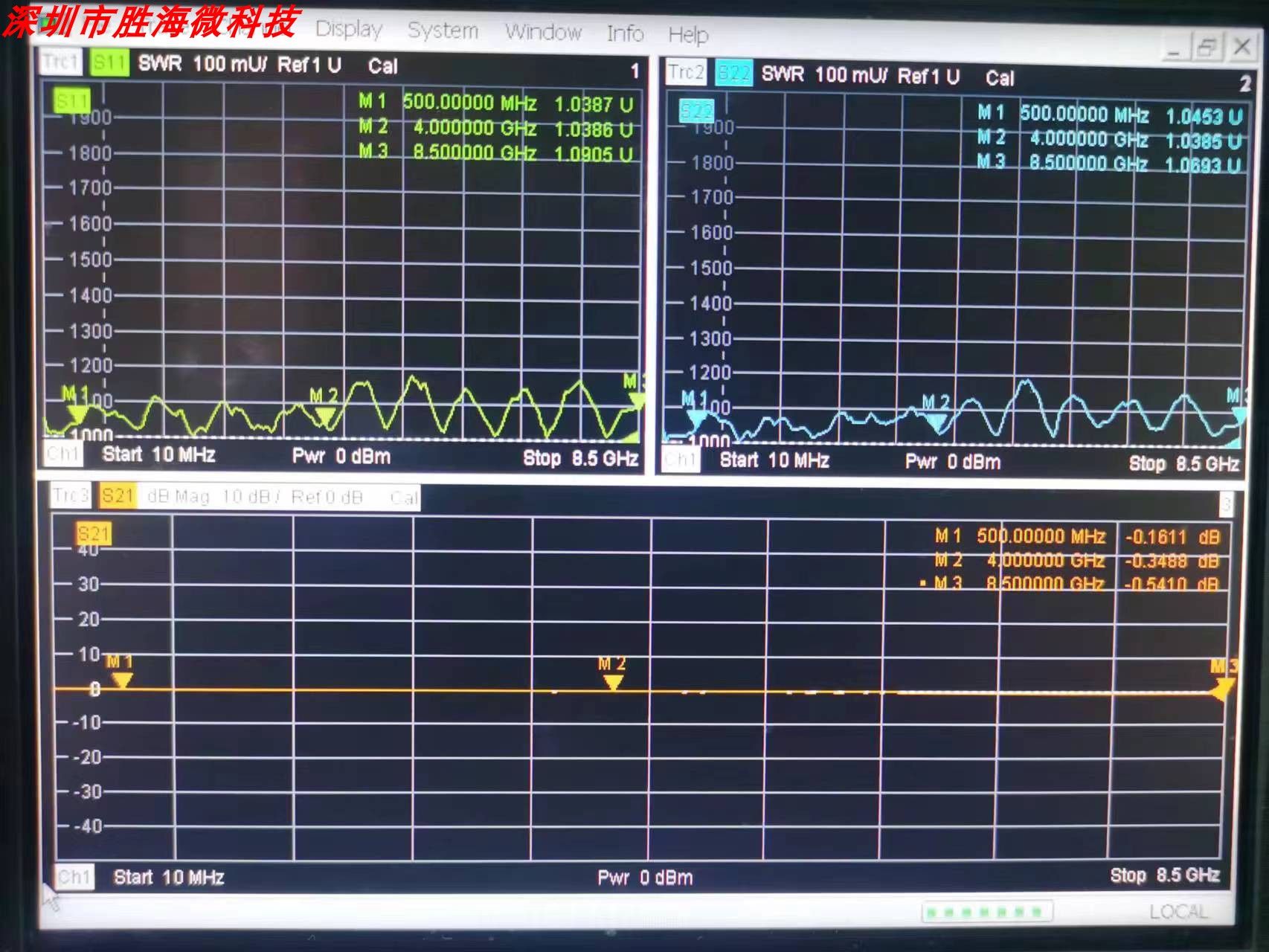The height and width of the screenshot is (952, 1269).
Task: Click the orange S21 header label
Action: coord(118,496)
